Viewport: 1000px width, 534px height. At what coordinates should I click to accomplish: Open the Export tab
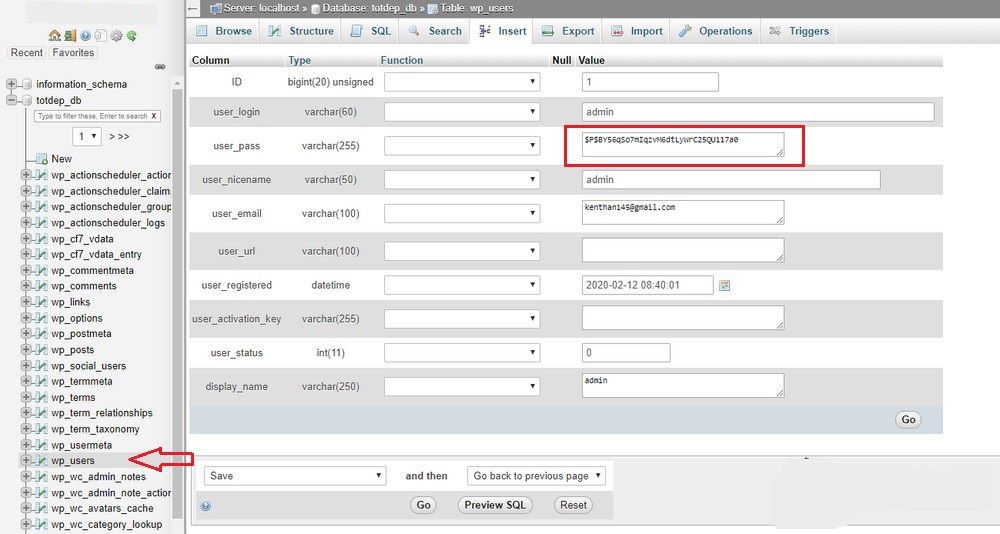click(x=568, y=31)
